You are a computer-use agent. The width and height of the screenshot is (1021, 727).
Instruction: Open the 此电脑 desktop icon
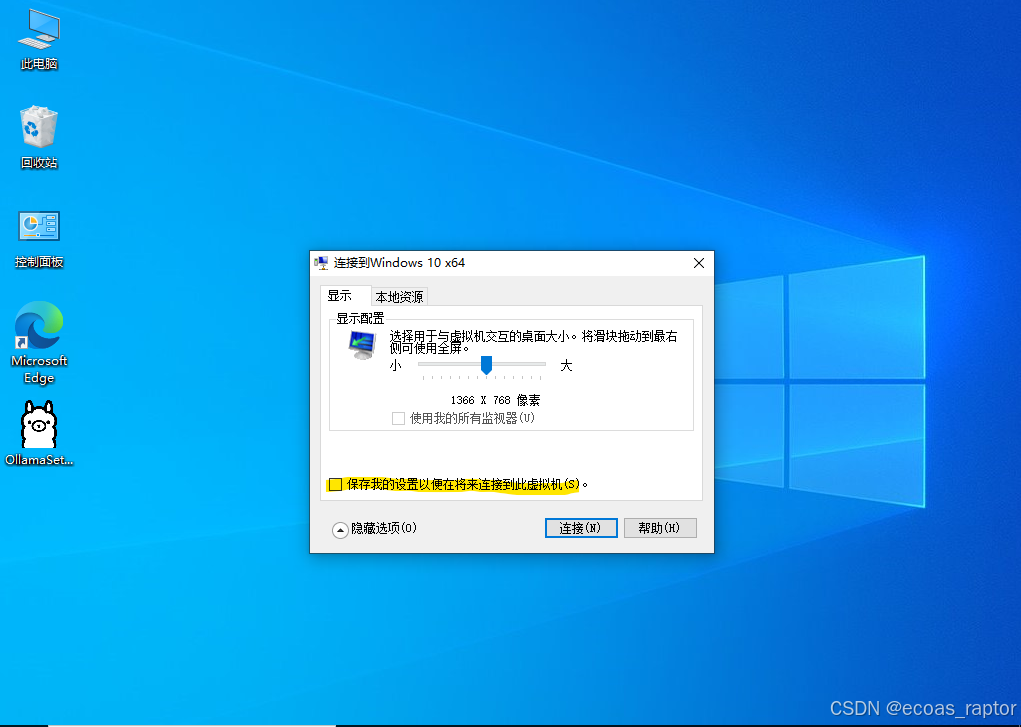pos(39,38)
